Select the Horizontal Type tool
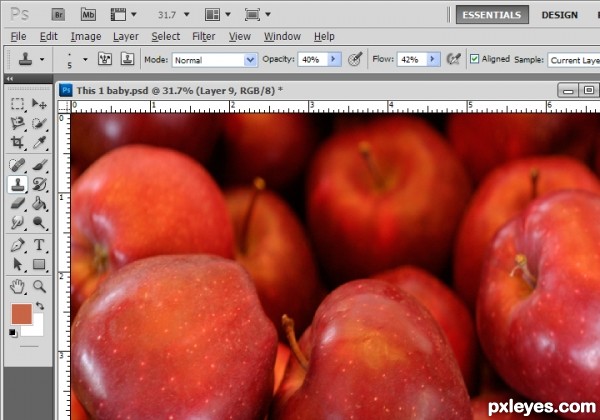600x420 pixels. click(39, 245)
